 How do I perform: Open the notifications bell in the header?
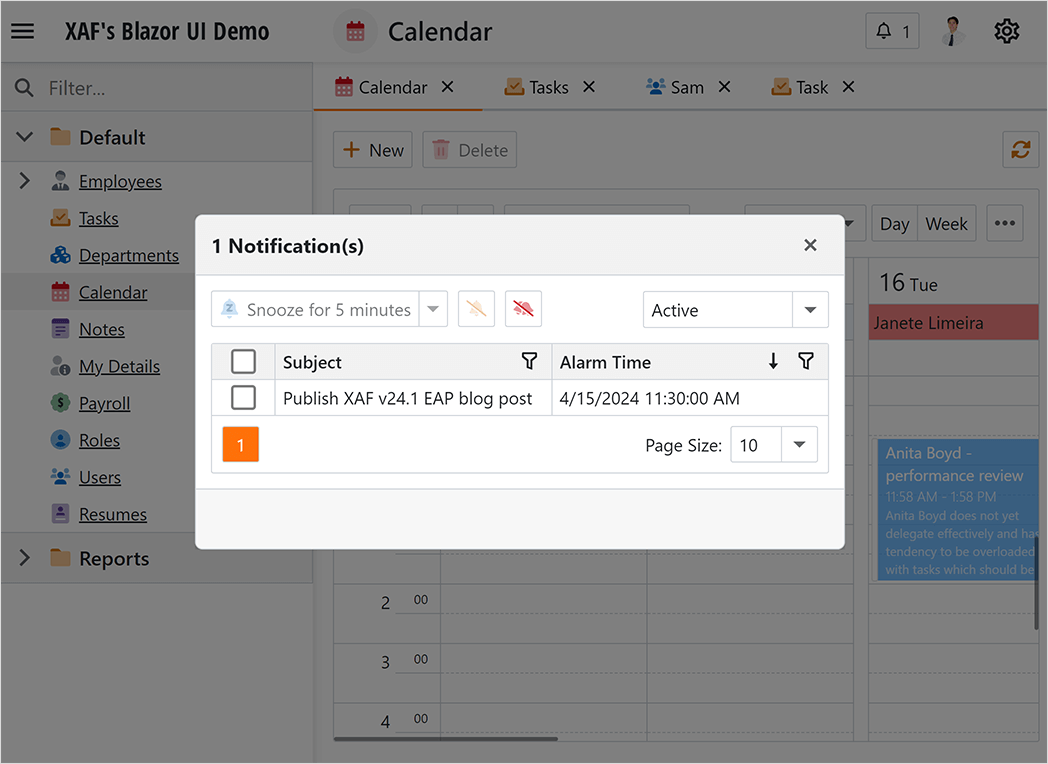coord(891,31)
